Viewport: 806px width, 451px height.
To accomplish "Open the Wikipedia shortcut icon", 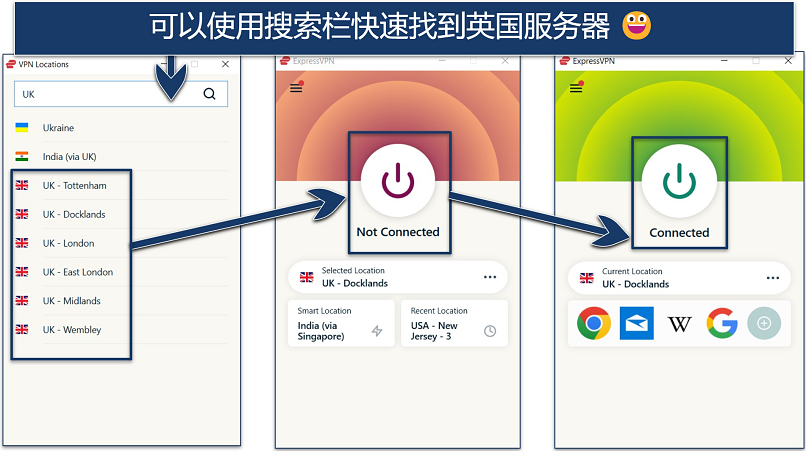I will pos(679,323).
